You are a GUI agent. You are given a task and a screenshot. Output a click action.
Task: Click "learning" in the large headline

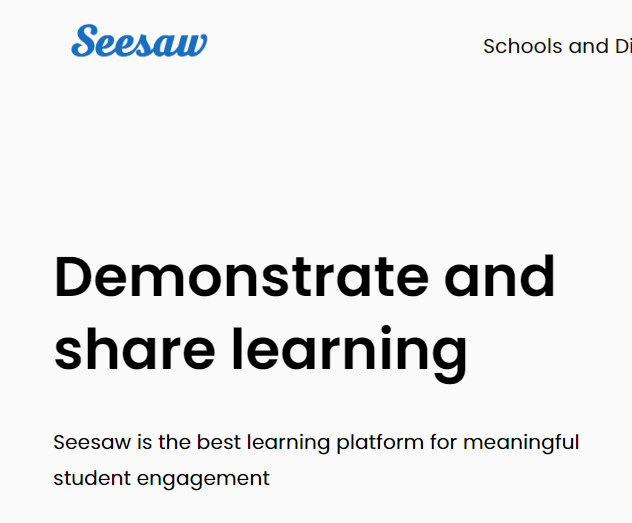tap(349, 351)
